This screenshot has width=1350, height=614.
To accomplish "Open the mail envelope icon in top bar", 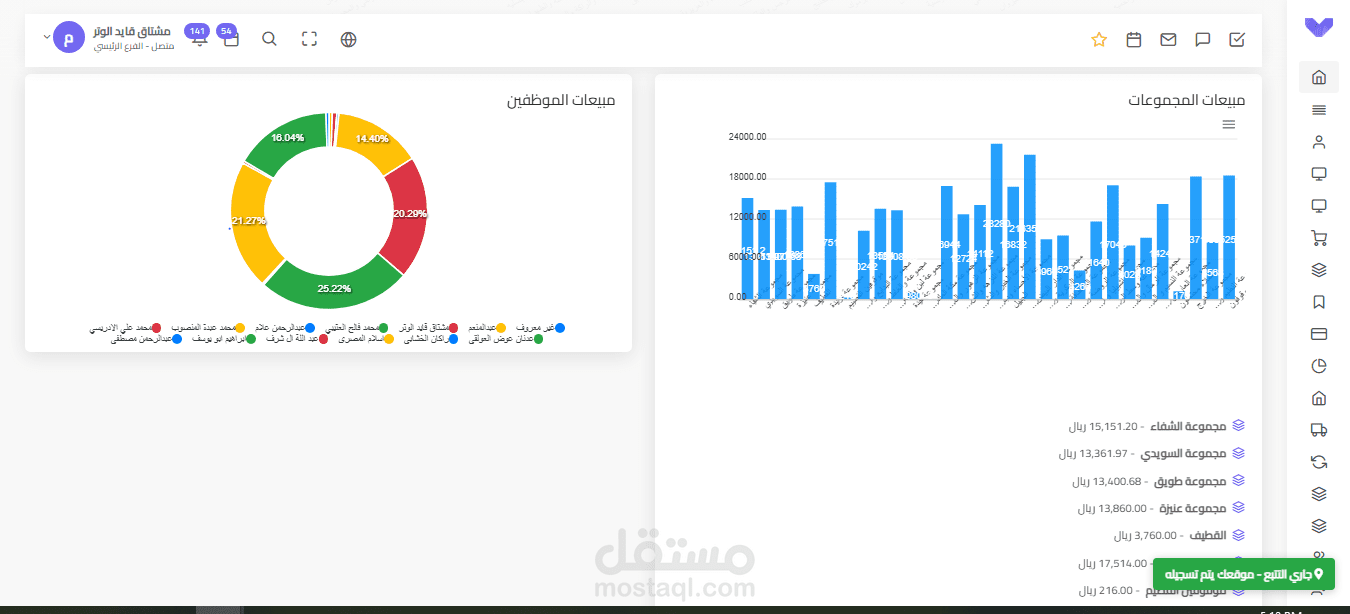I will click(1168, 40).
